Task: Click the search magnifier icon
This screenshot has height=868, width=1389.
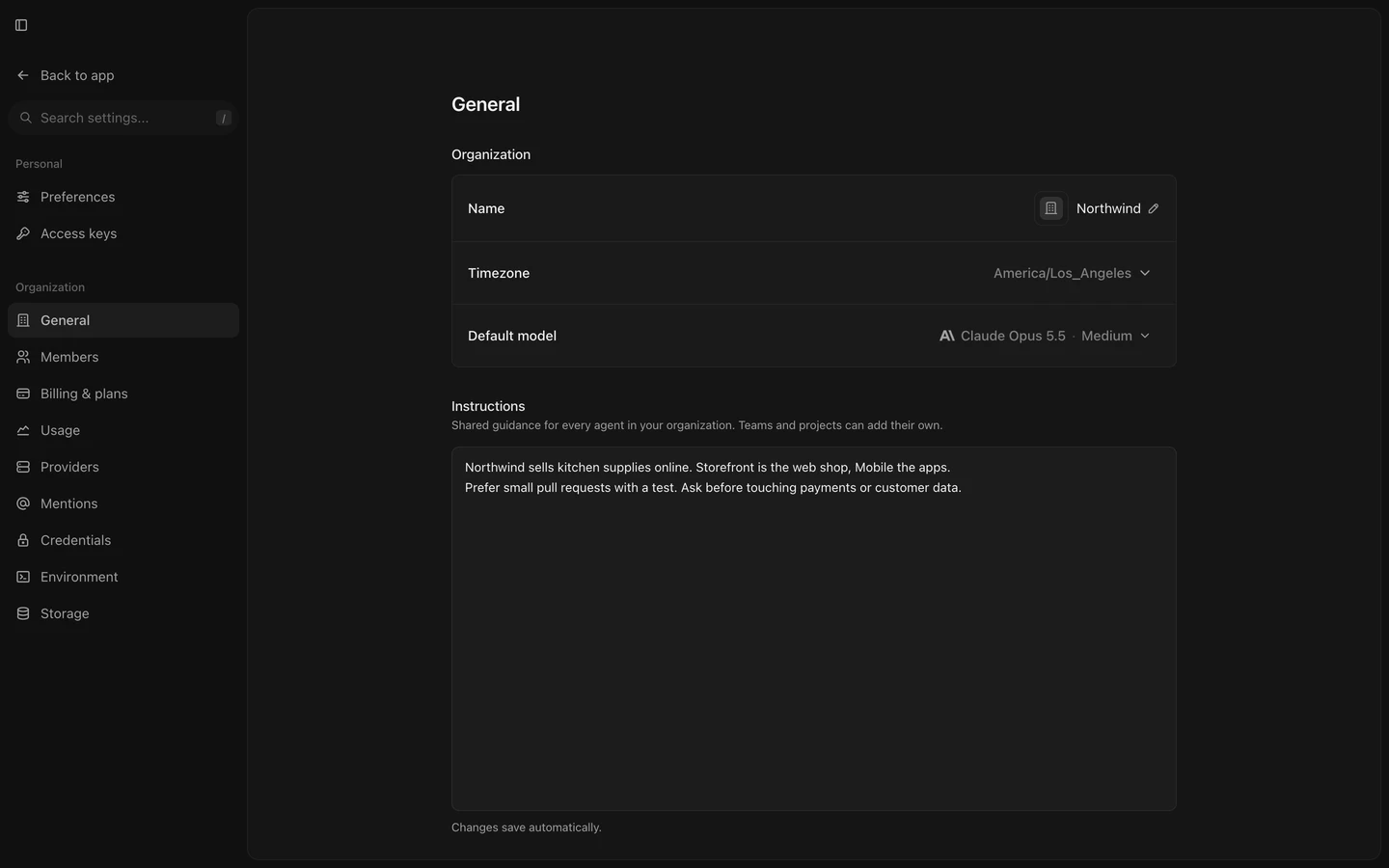Action: [26, 118]
